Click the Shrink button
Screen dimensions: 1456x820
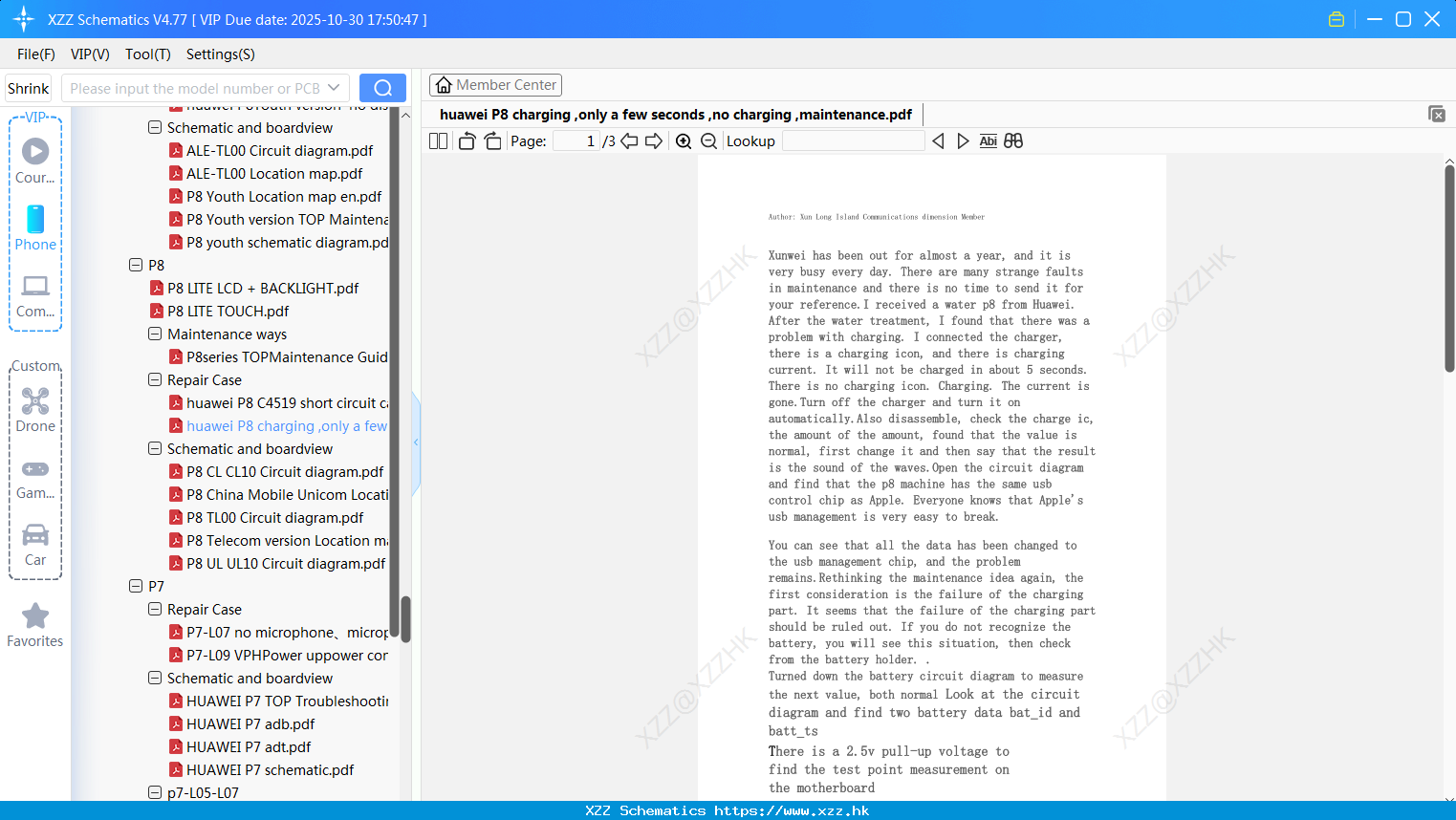[29, 88]
